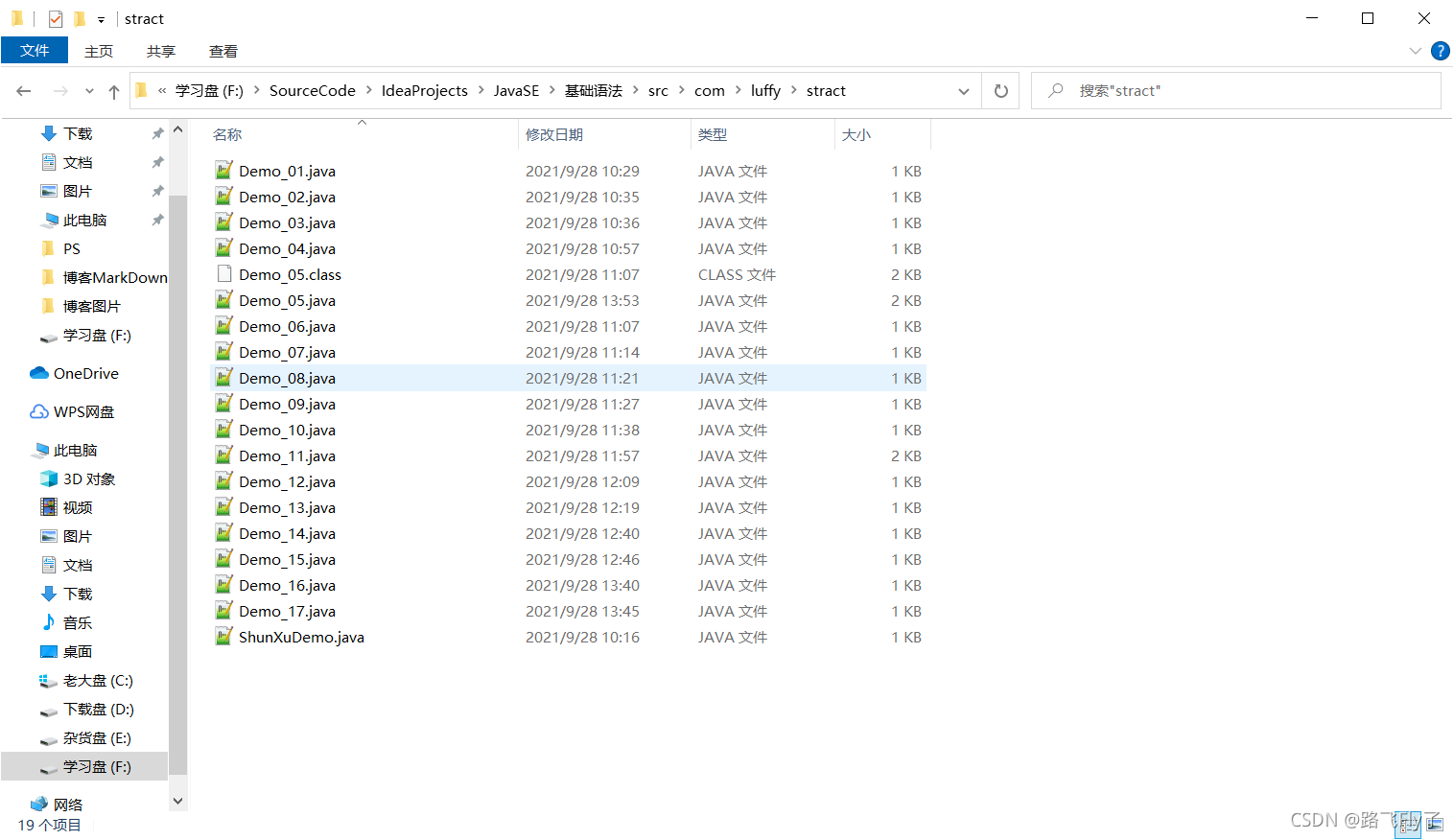Switch to details view layout button

click(1408, 824)
